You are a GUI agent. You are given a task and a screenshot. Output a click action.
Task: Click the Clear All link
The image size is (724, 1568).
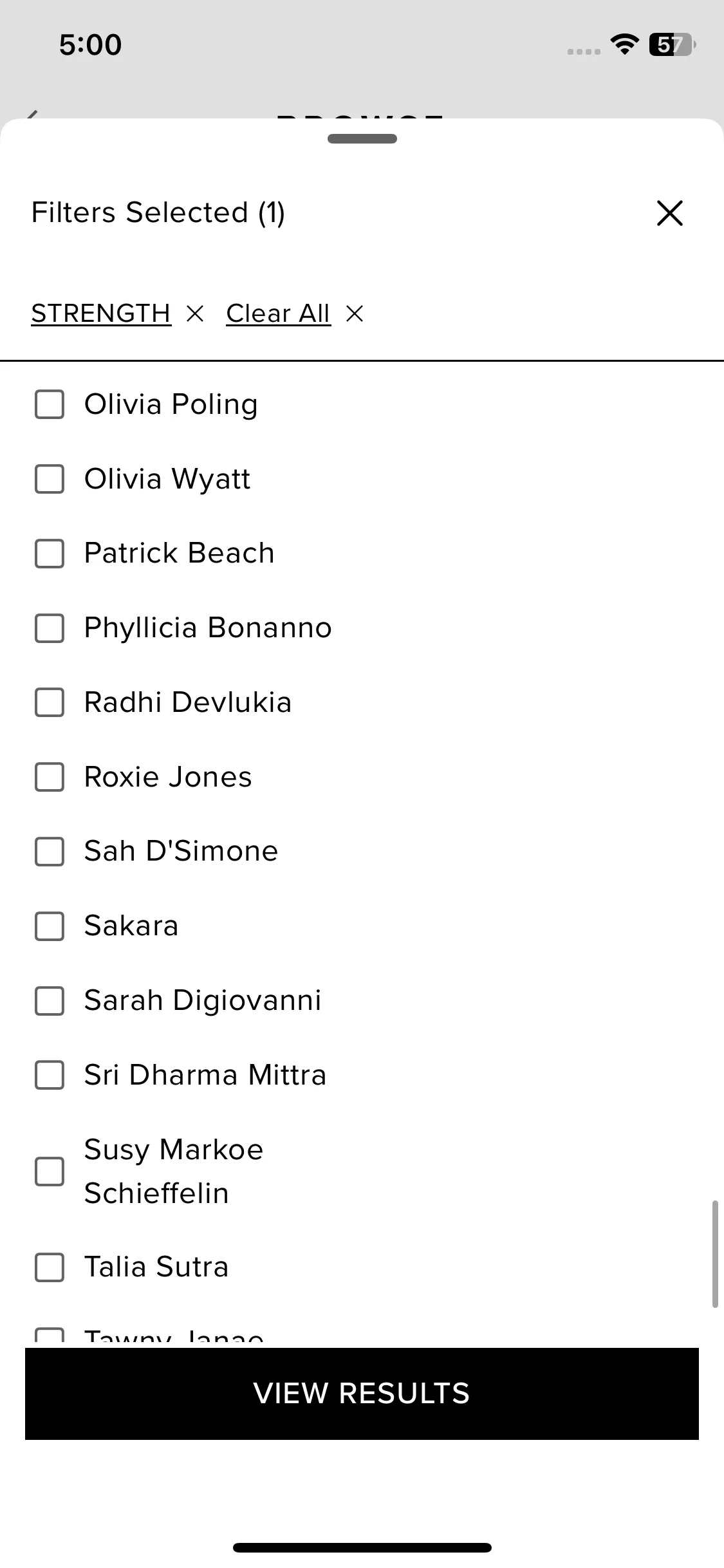(278, 314)
